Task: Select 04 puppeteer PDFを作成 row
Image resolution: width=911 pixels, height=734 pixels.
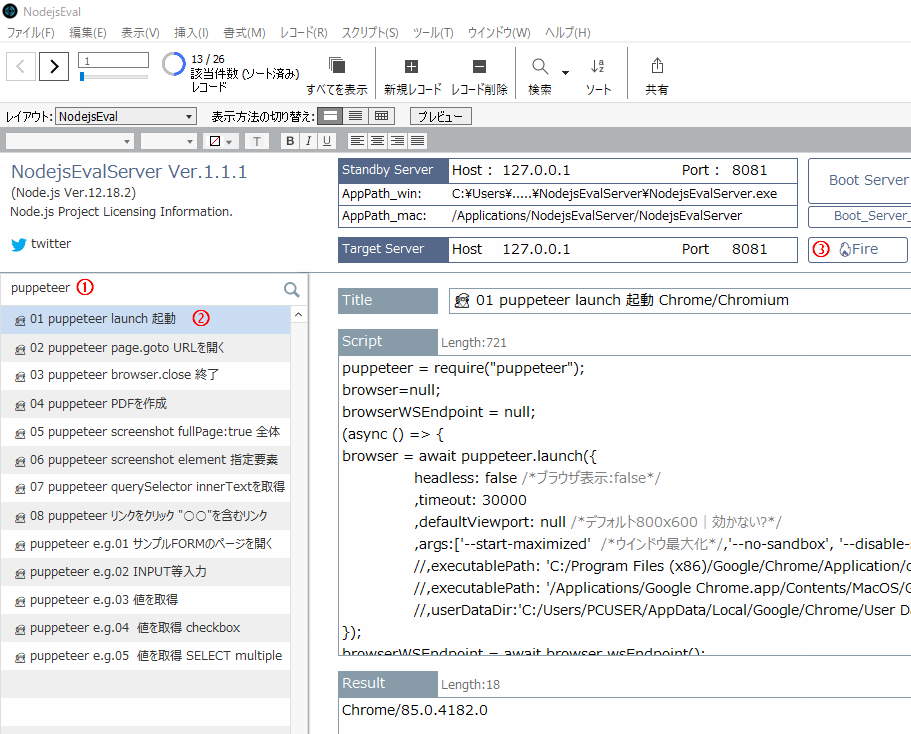Action: (x=145, y=403)
